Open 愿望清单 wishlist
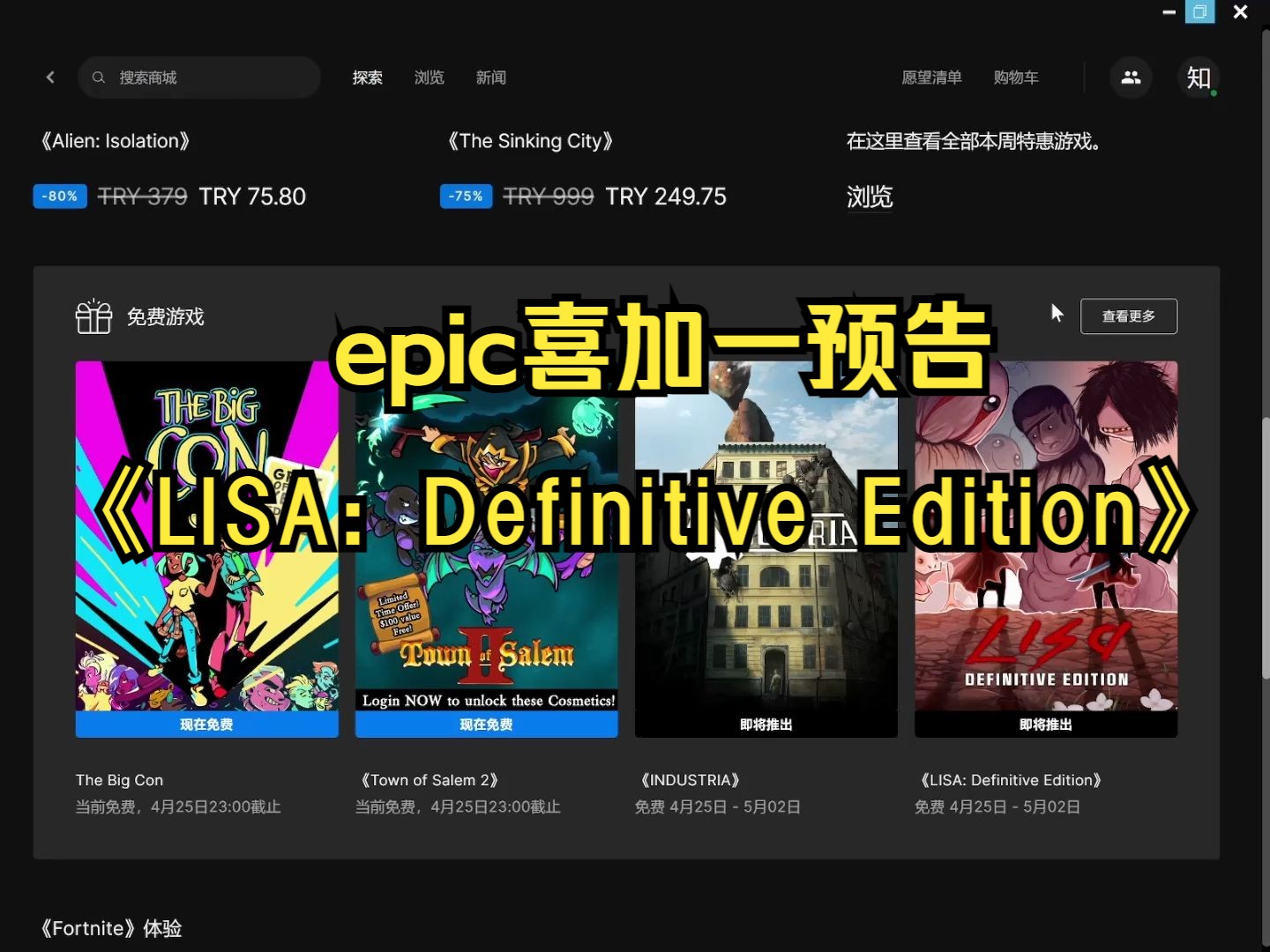Image resolution: width=1270 pixels, height=952 pixels. [x=931, y=78]
